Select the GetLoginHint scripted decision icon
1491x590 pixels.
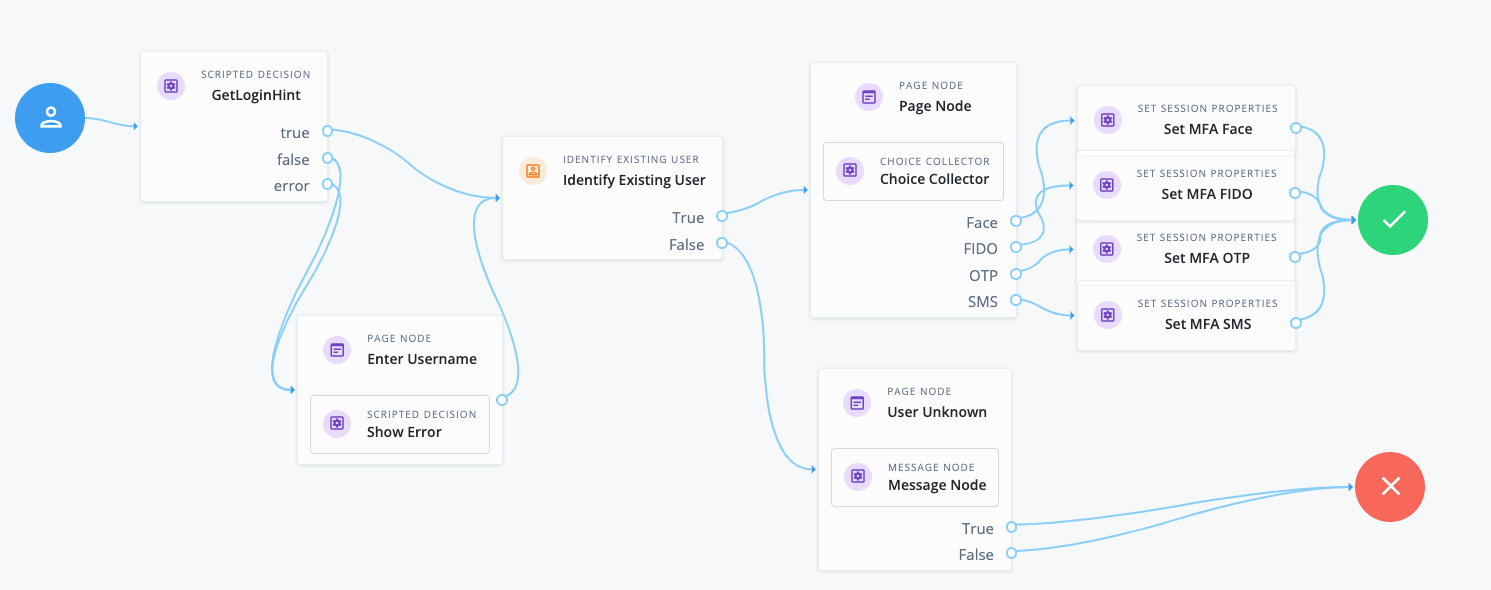pyautogui.click(x=171, y=86)
